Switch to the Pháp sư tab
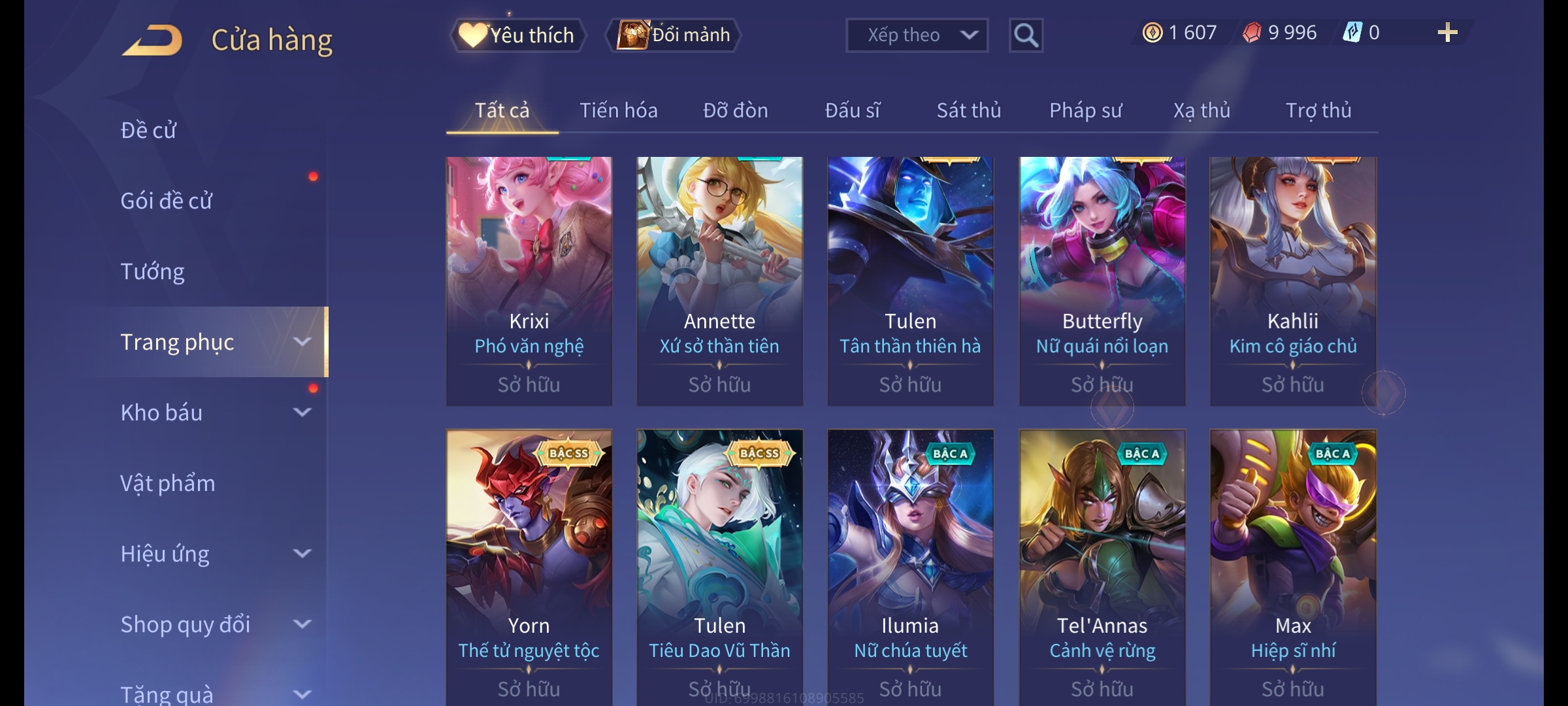Viewport: 1568px width, 706px height. tap(1085, 110)
